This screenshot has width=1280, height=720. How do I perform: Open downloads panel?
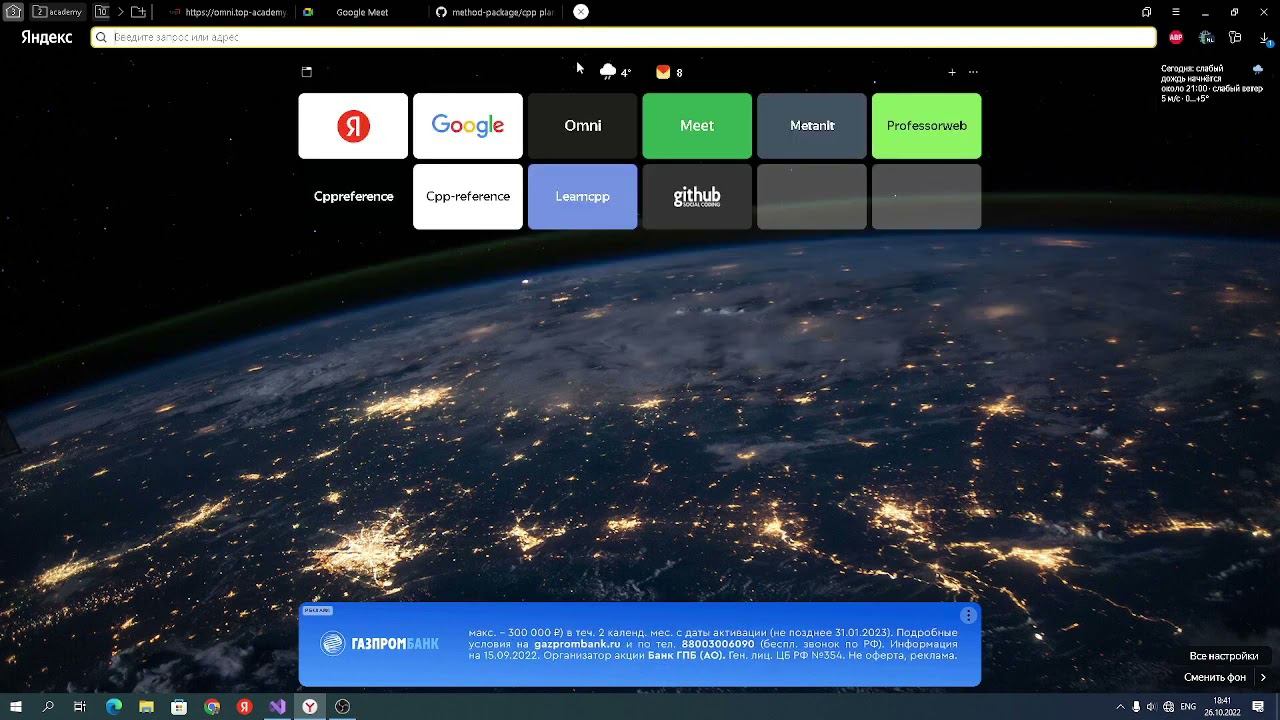click(1265, 38)
